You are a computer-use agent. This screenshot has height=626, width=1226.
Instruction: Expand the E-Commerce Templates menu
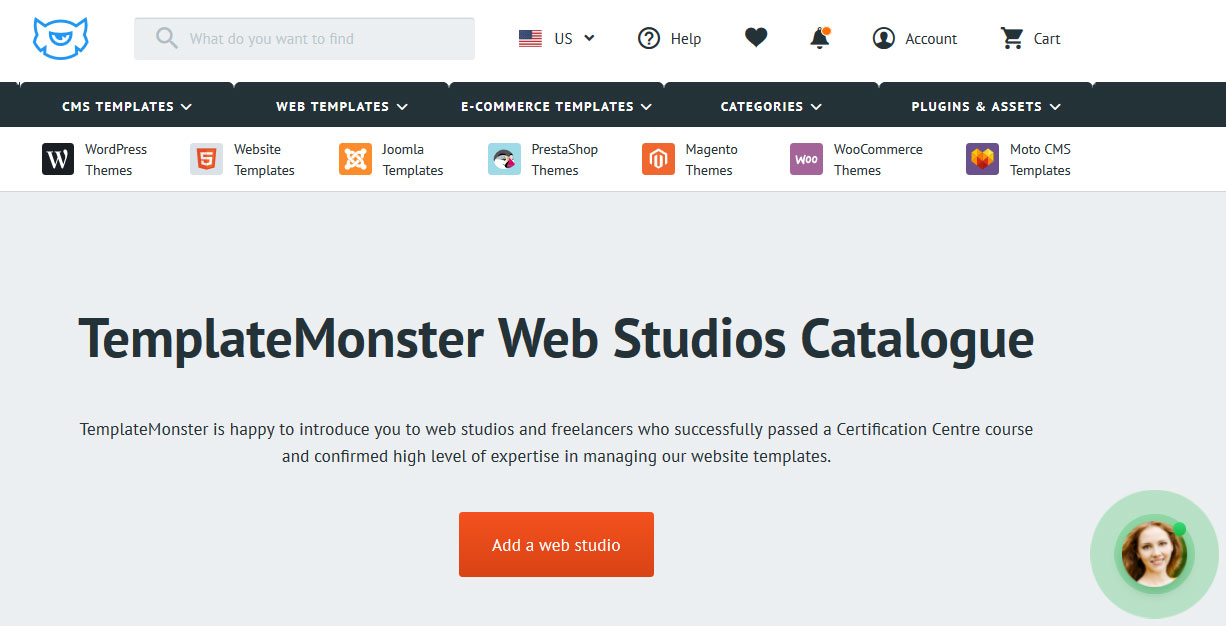(556, 106)
